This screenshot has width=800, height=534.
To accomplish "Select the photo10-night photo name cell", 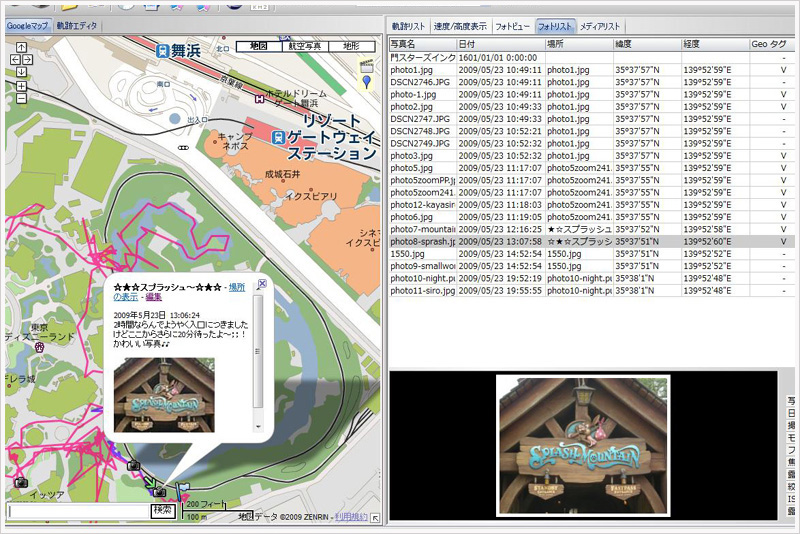I will (x=422, y=278).
